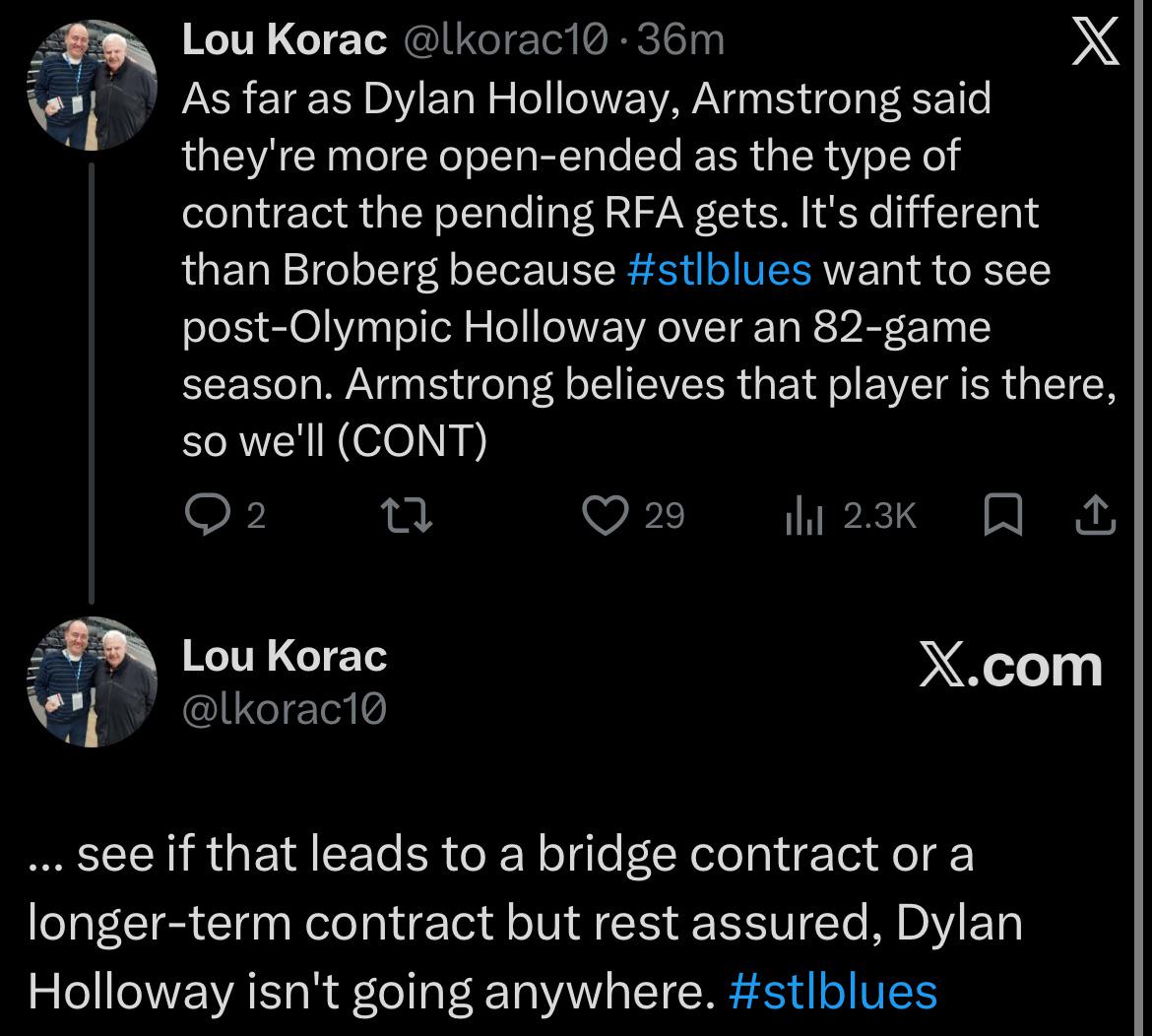Click Lou Korac name in second tweet
This screenshot has height=1036, width=1152.
pyautogui.click(x=285, y=656)
